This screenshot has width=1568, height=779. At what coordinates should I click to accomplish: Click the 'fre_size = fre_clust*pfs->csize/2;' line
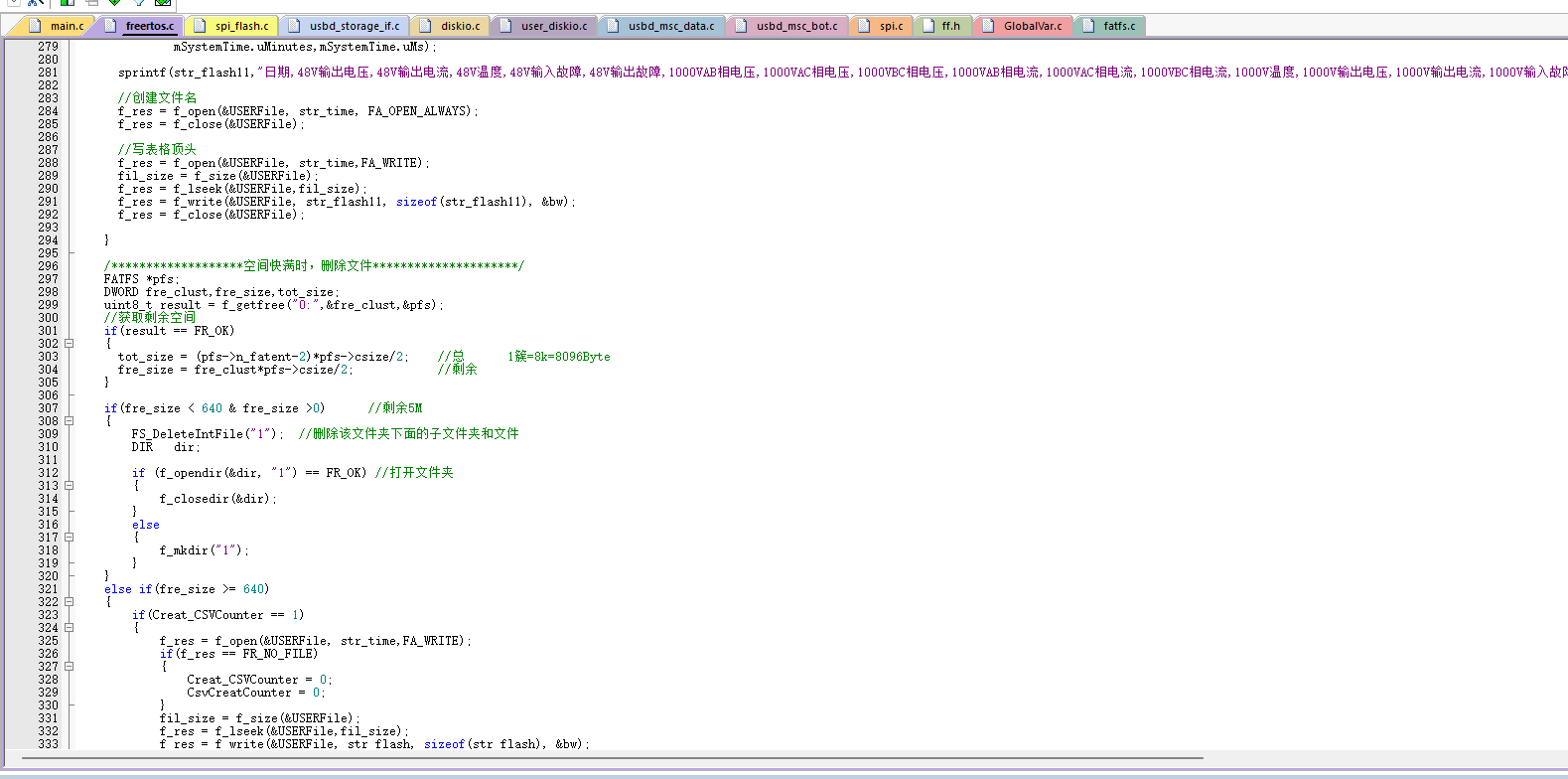[235, 370]
